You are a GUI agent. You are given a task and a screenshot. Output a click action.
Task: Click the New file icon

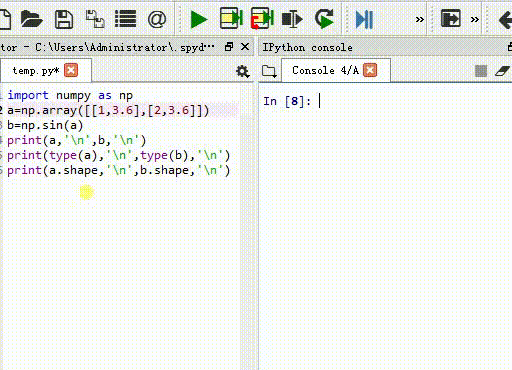click(5, 19)
